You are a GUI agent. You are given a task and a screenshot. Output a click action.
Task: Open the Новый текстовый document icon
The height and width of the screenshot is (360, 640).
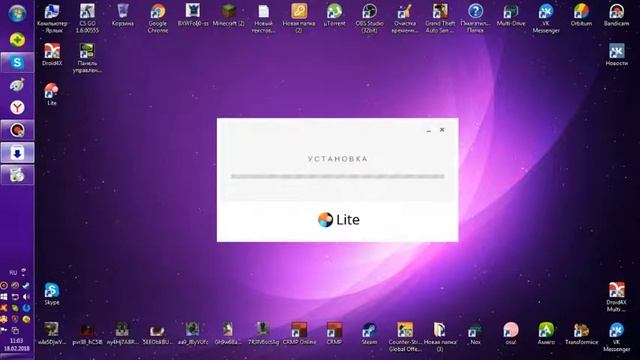coord(264,18)
